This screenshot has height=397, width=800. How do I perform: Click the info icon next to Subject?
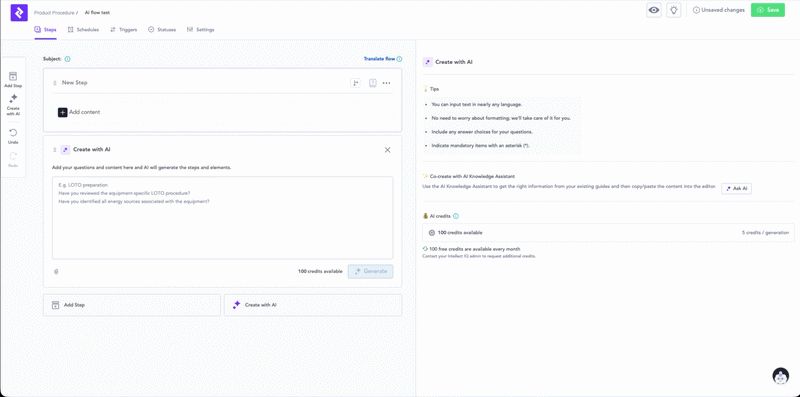pyautogui.click(x=67, y=59)
